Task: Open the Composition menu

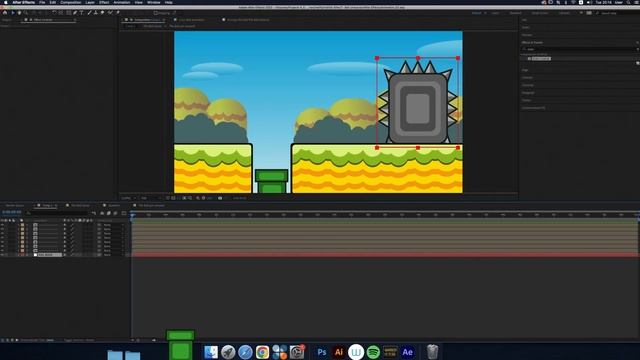Action: (x=71, y=2)
